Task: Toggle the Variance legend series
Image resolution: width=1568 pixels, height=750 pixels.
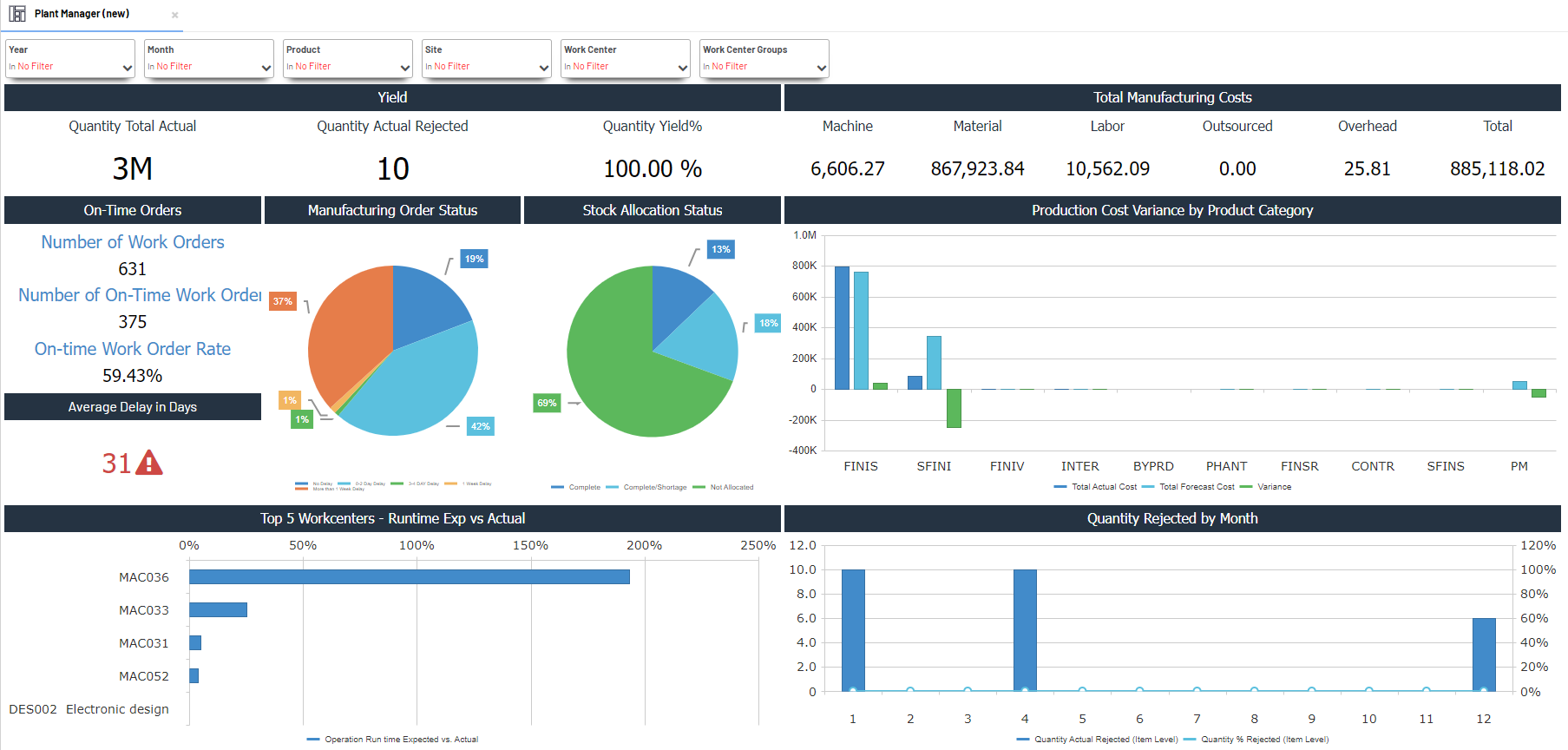Action: [x=1273, y=487]
